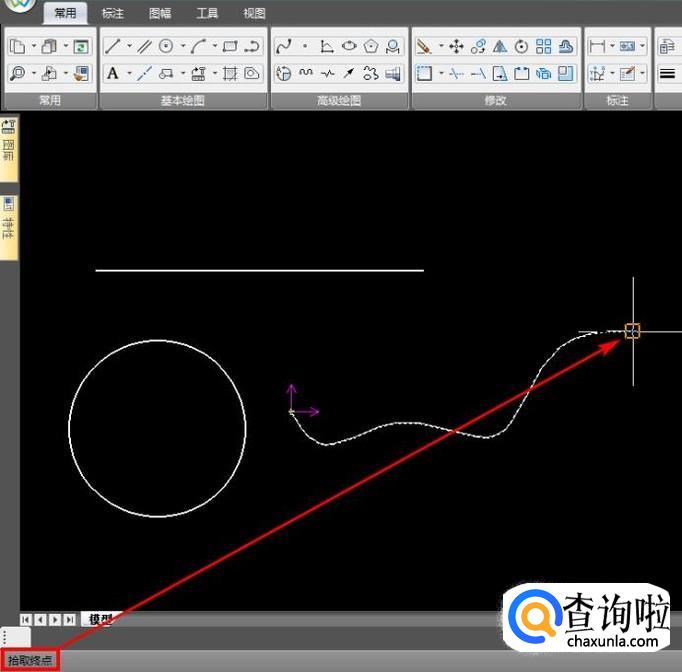Select the Mirror tool in modify panel
This screenshot has width=682, height=672.
point(500,46)
